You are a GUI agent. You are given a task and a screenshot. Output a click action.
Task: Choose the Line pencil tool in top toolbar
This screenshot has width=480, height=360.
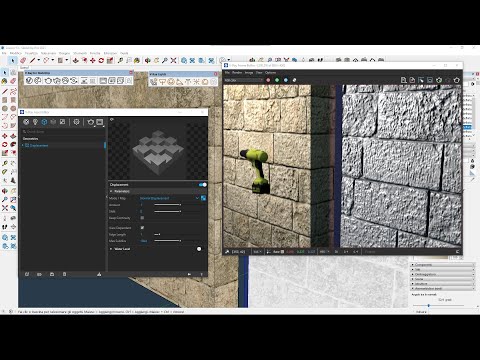(x=32, y=60)
